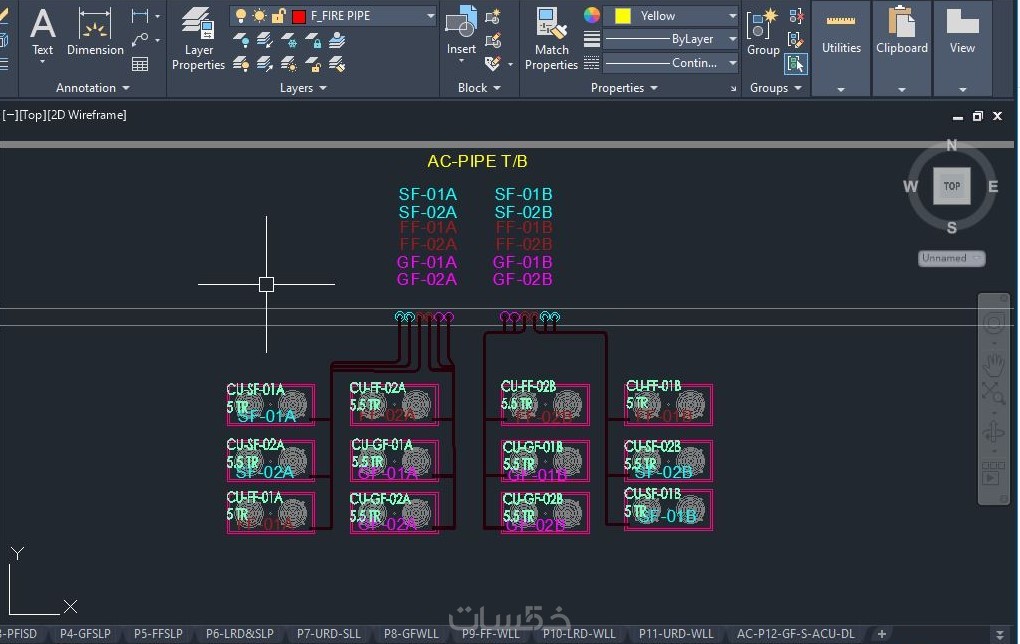Toggle Group Selection on/off button
The height and width of the screenshot is (644, 1020).
796,64
